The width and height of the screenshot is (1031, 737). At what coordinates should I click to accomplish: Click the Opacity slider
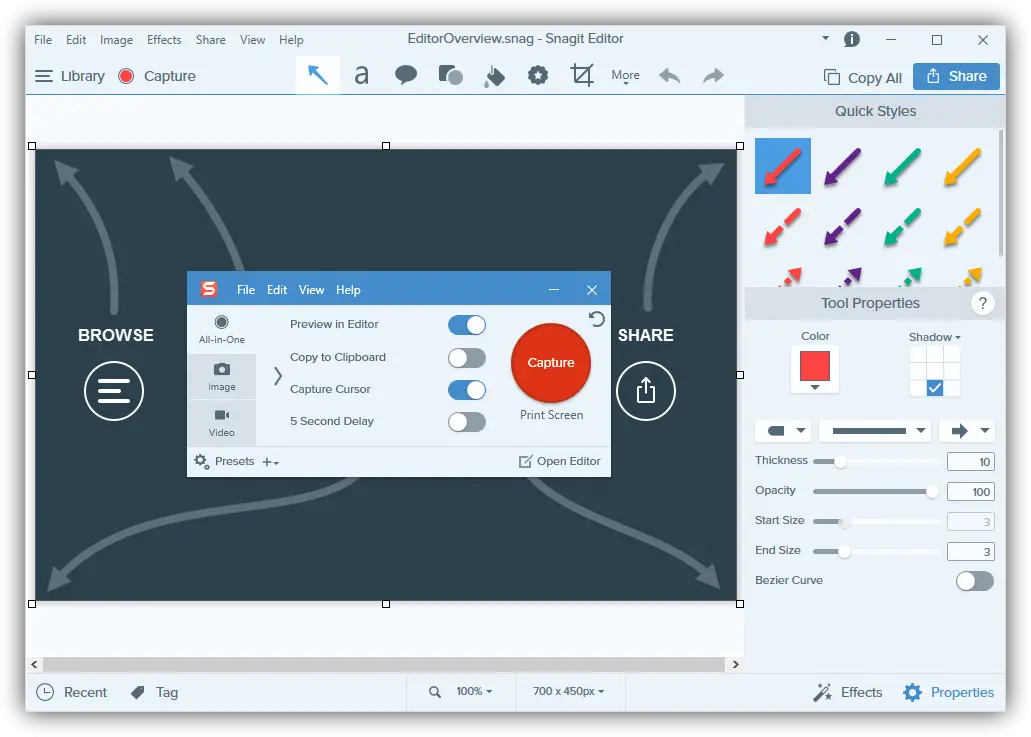pos(876,492)
